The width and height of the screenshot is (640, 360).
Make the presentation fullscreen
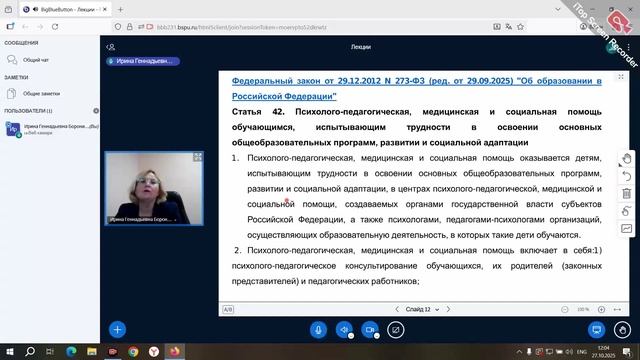click(621, 77)
